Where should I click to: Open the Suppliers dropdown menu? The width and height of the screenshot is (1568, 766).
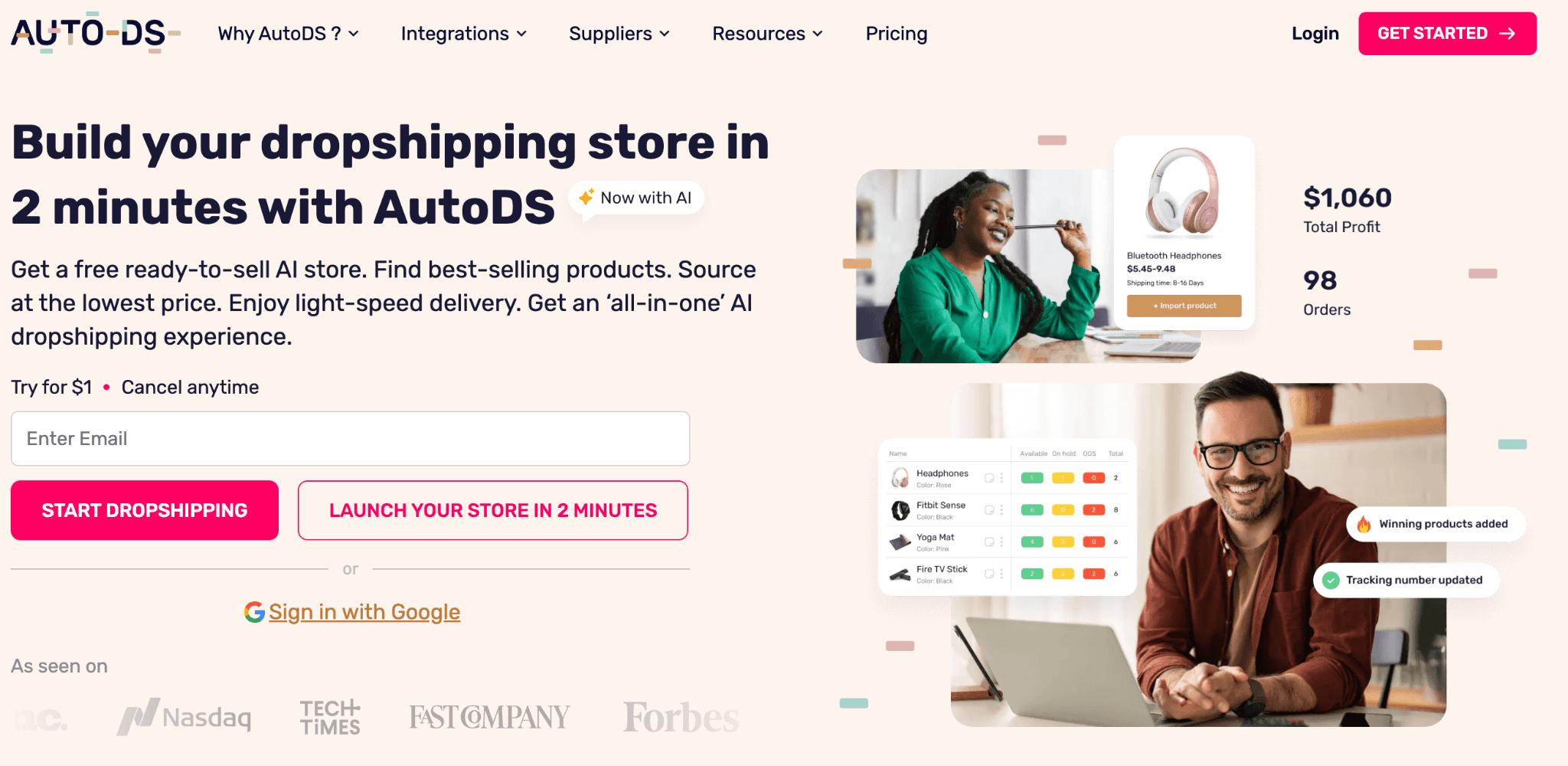point(619,34)
